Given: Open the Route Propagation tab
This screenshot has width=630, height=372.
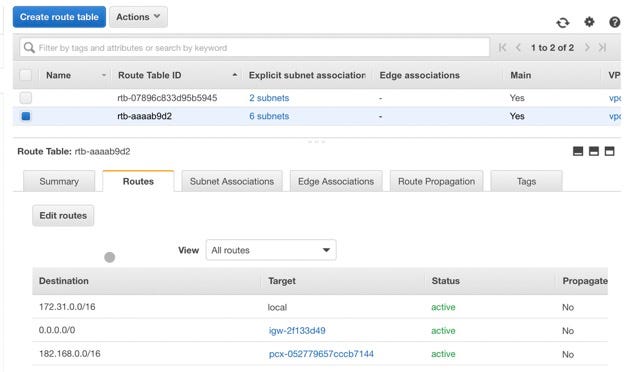Looking at the screenshot, I should [436, 181].
